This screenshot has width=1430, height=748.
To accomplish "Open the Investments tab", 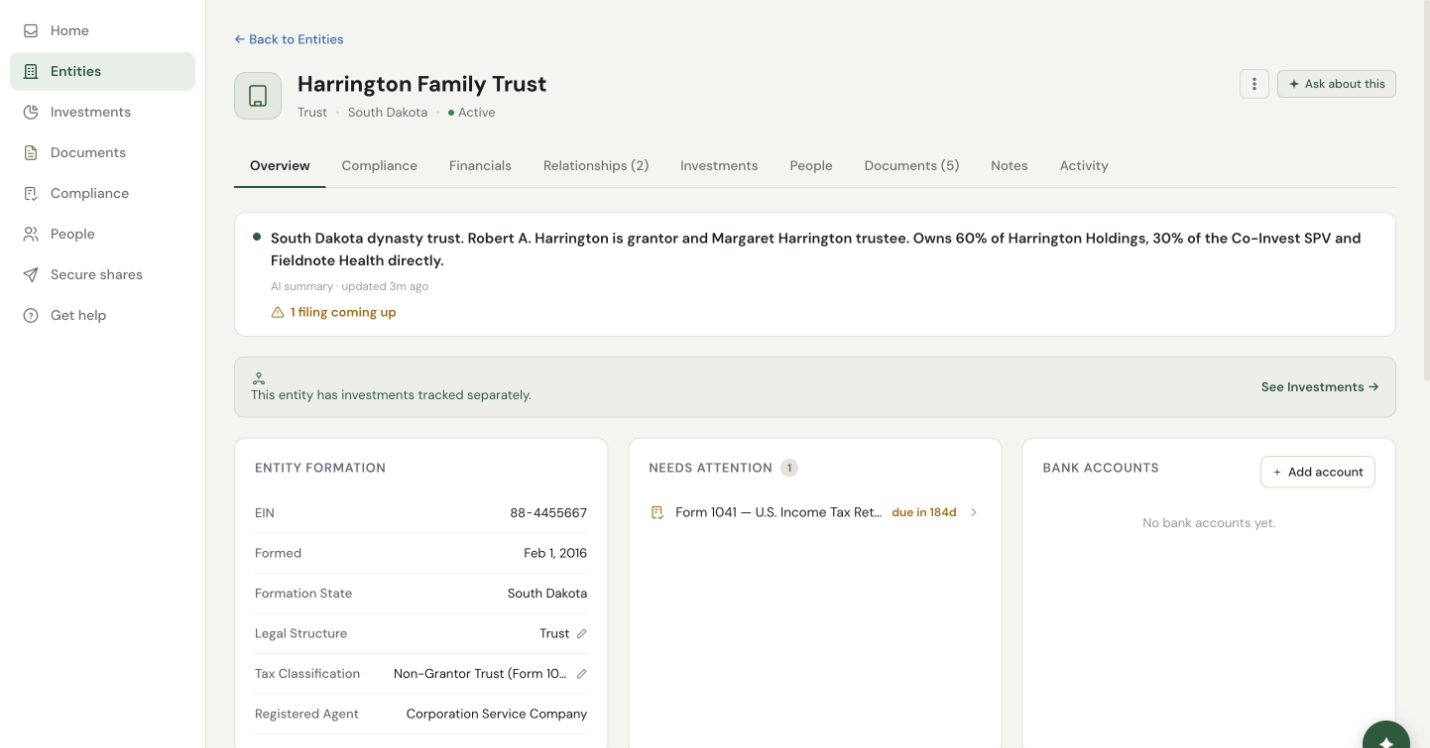I will pos(719,166).
